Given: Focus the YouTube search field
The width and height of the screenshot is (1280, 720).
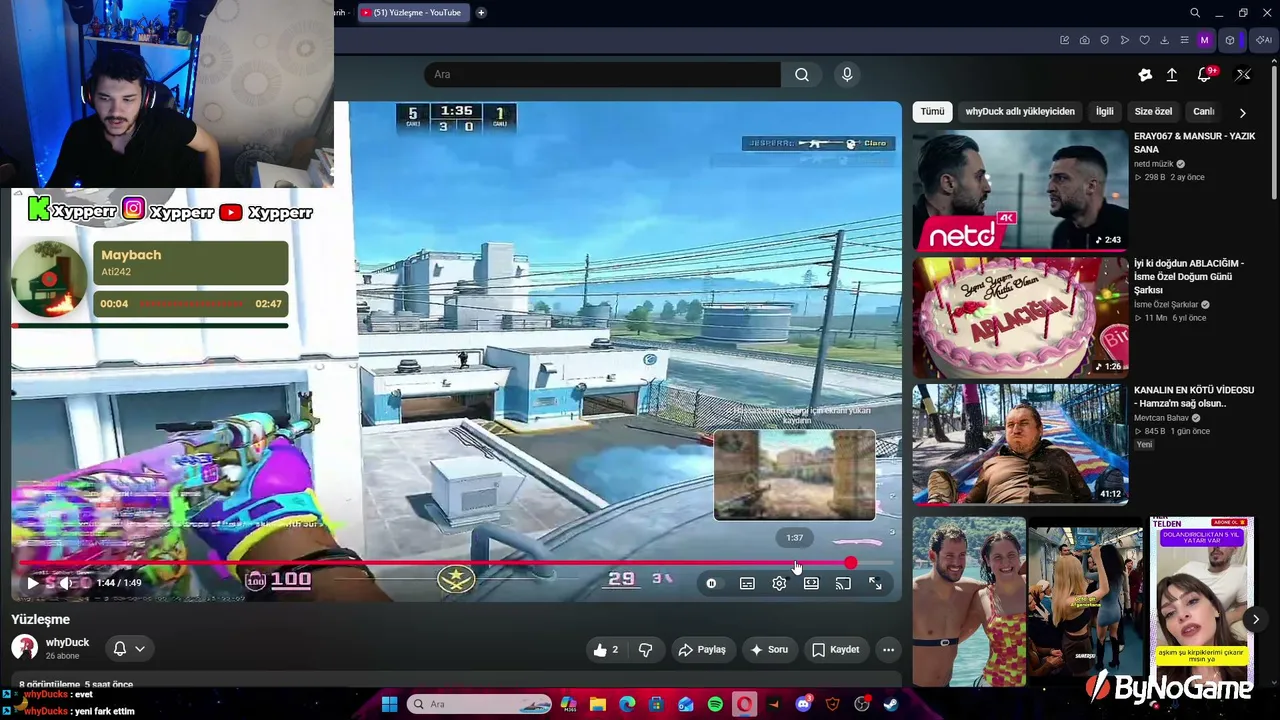Looking at the screenshot, I should click(x=602, y=74).
